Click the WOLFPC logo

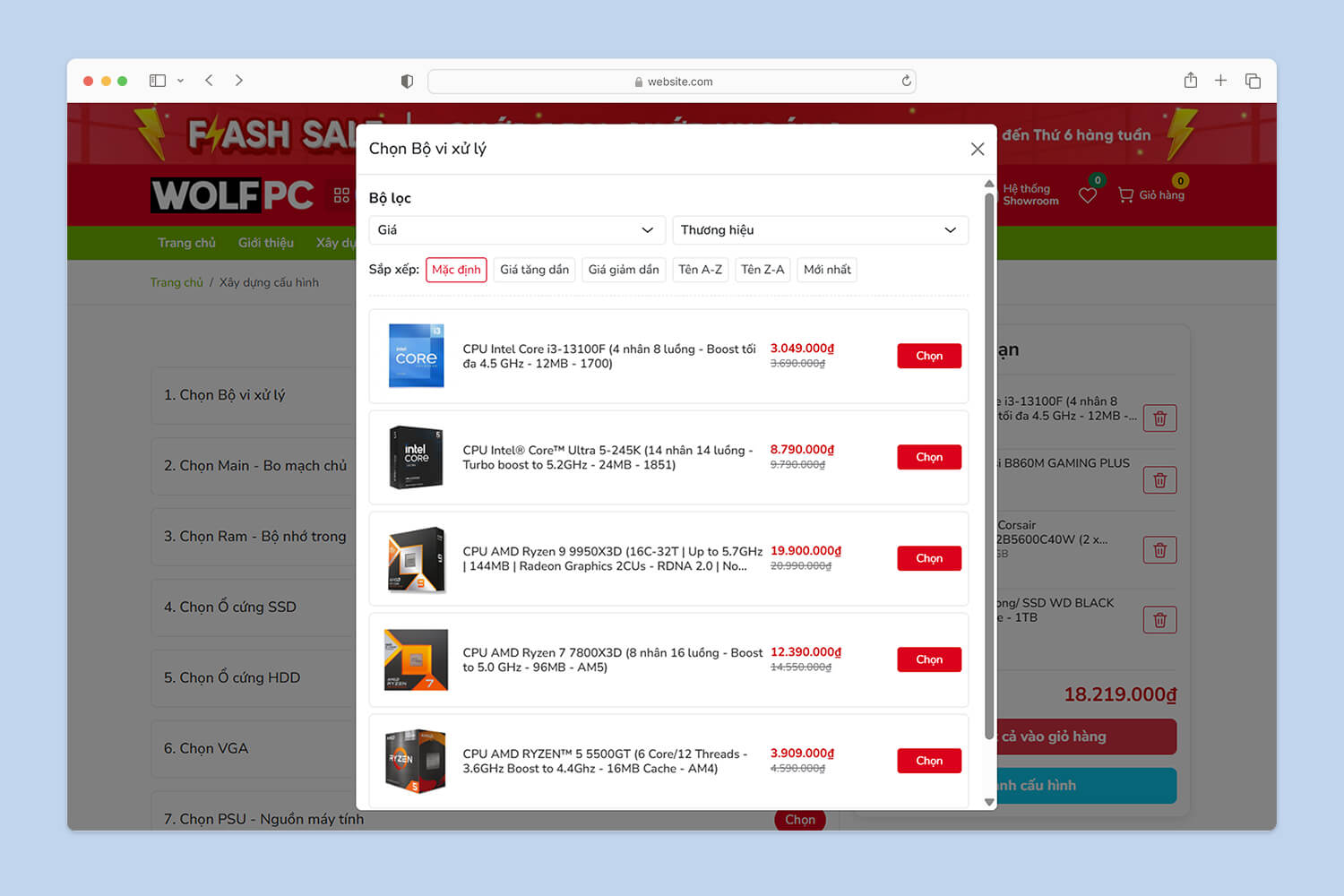pos(232,195)
